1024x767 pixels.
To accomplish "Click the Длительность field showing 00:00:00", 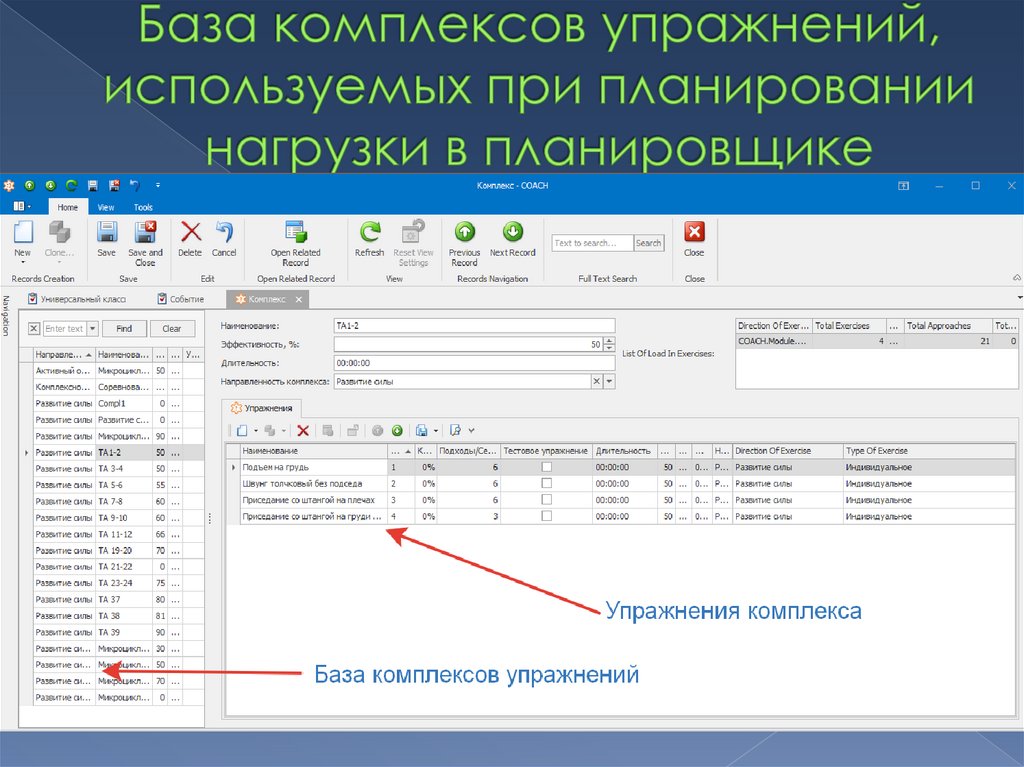I will tap(475, 363).
